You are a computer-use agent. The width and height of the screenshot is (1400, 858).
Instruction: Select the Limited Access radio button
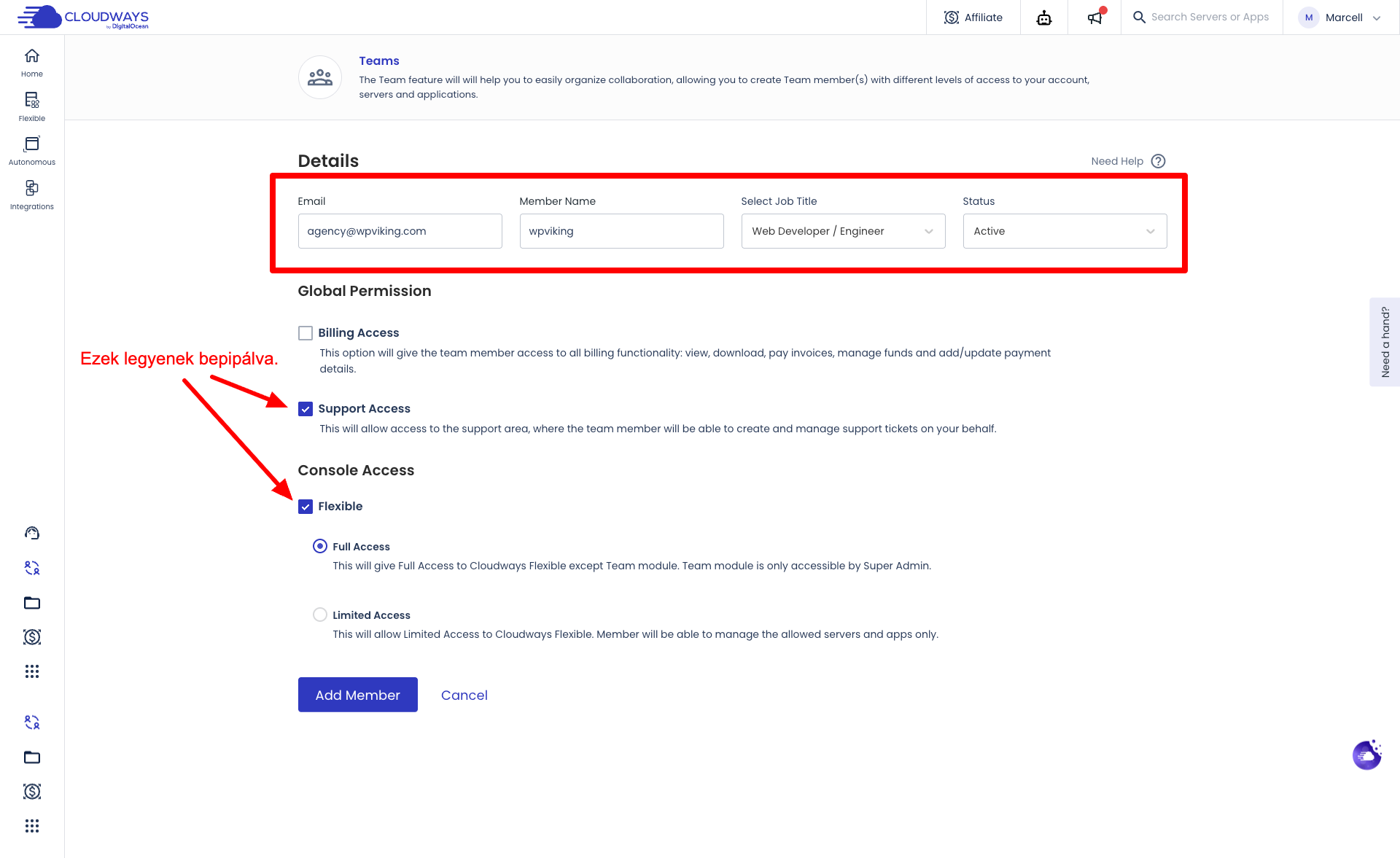(x=319, y=615)
